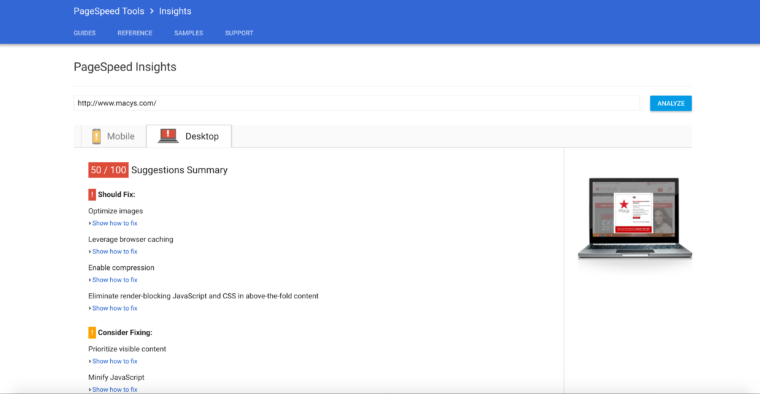Click the PageSpeed Insights heading
The image size is (760, 394).
coord(125,67)
